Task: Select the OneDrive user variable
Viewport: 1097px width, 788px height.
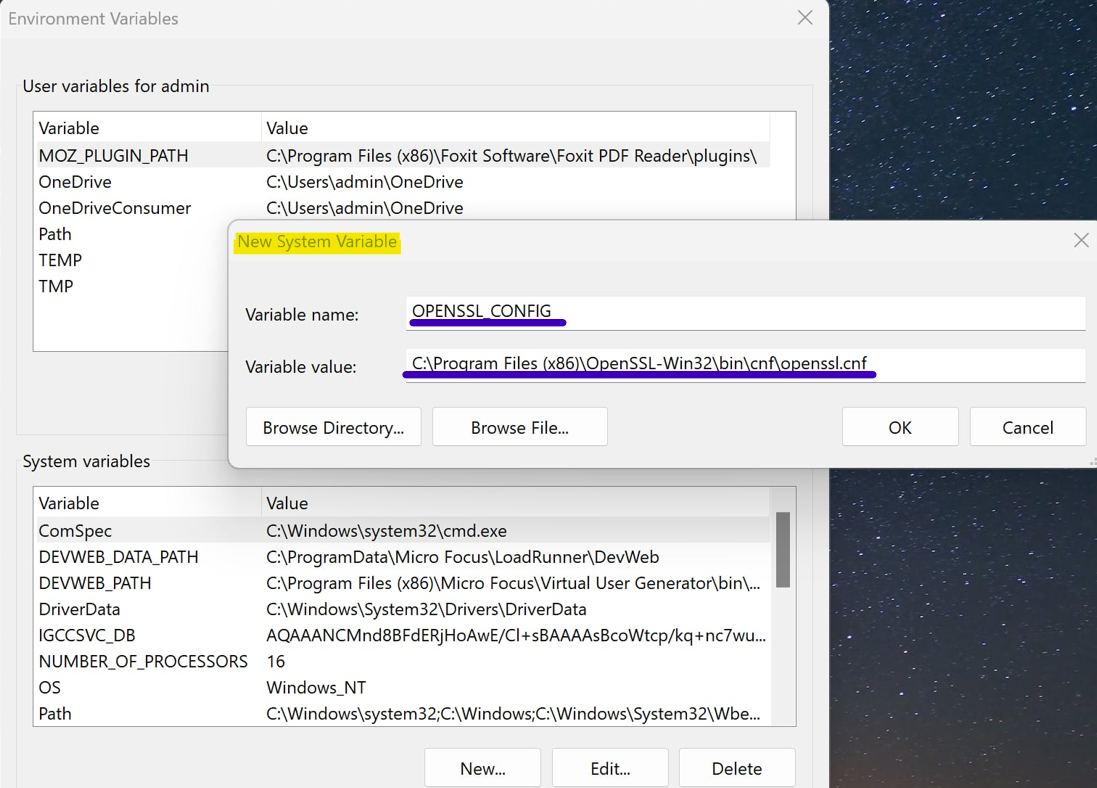Action: pos(150,181)
